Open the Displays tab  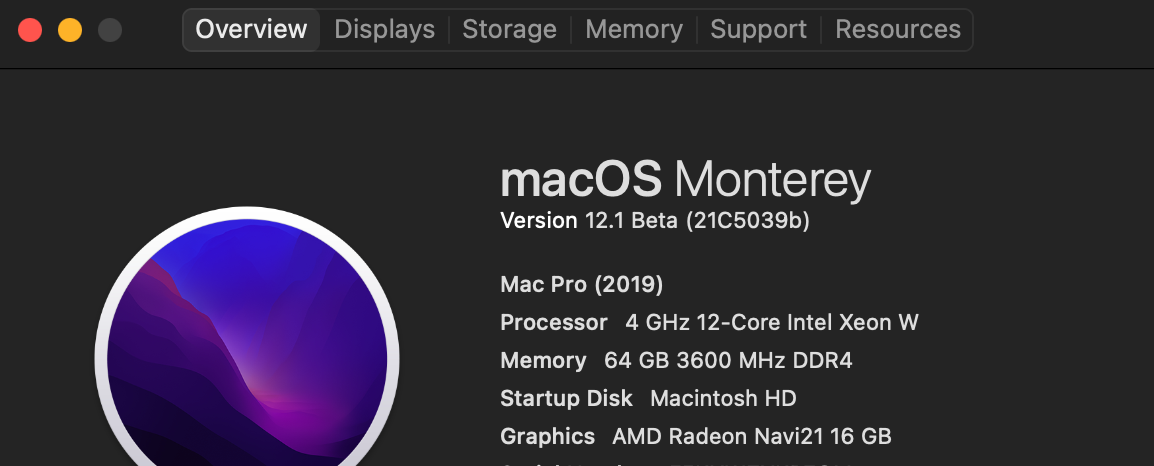click(x=384, y=30)
